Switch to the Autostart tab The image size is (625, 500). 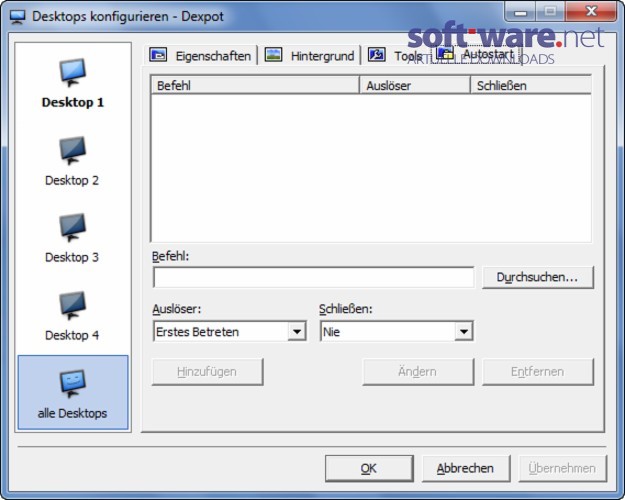pyautogui.click(x=476, y=54)
